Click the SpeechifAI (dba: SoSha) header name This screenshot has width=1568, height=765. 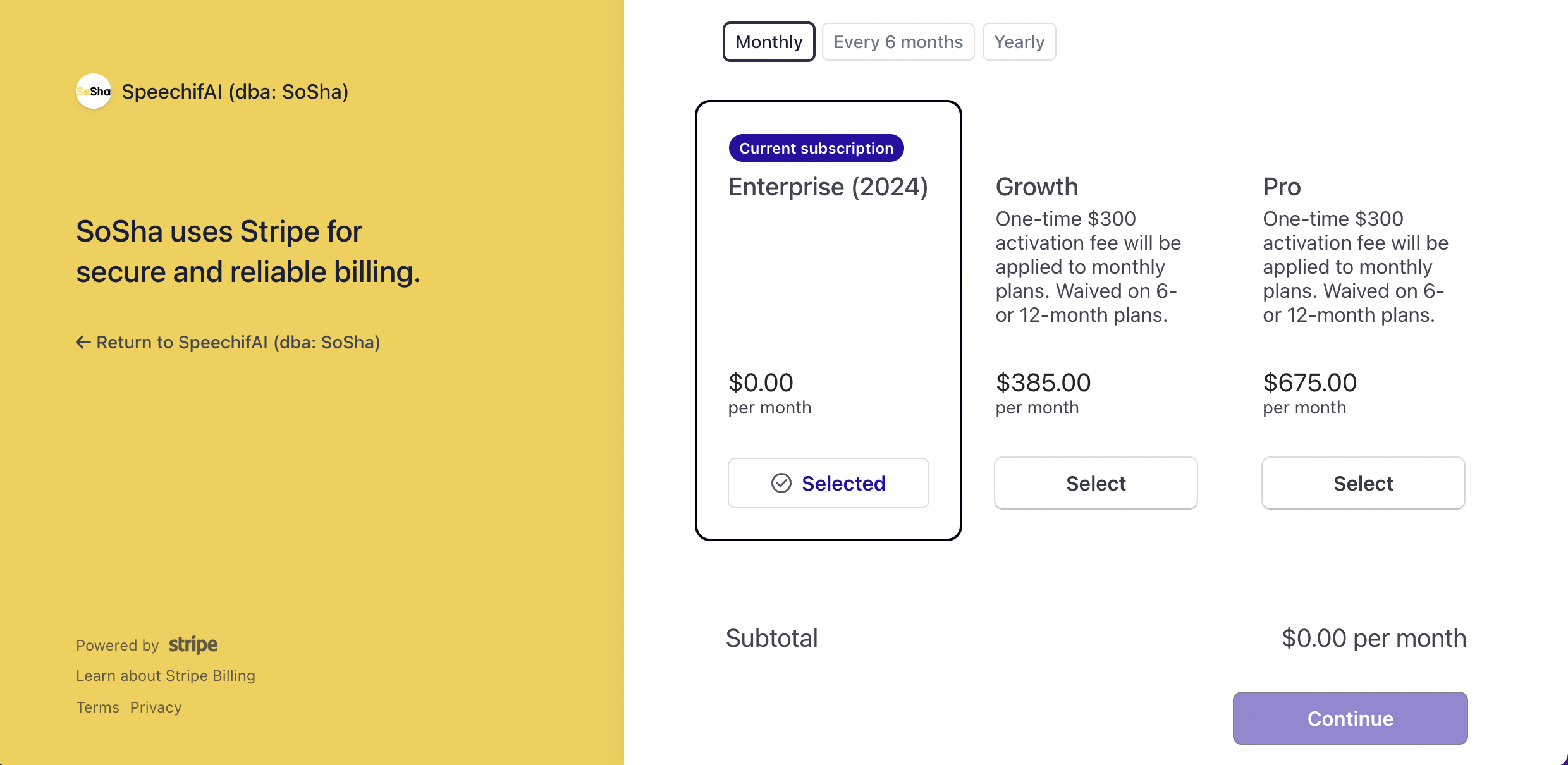tap(235, 92)
